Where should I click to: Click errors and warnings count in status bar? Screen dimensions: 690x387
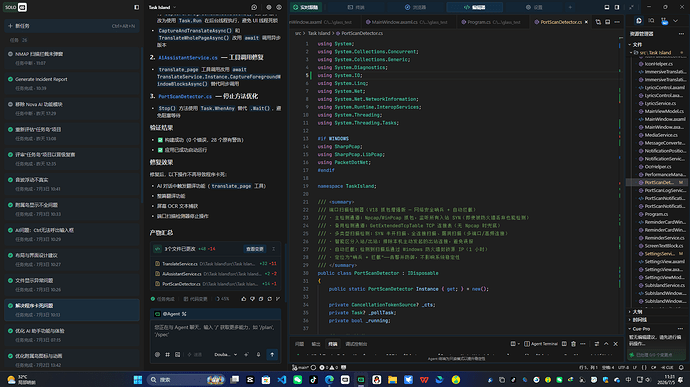point(328,367)
